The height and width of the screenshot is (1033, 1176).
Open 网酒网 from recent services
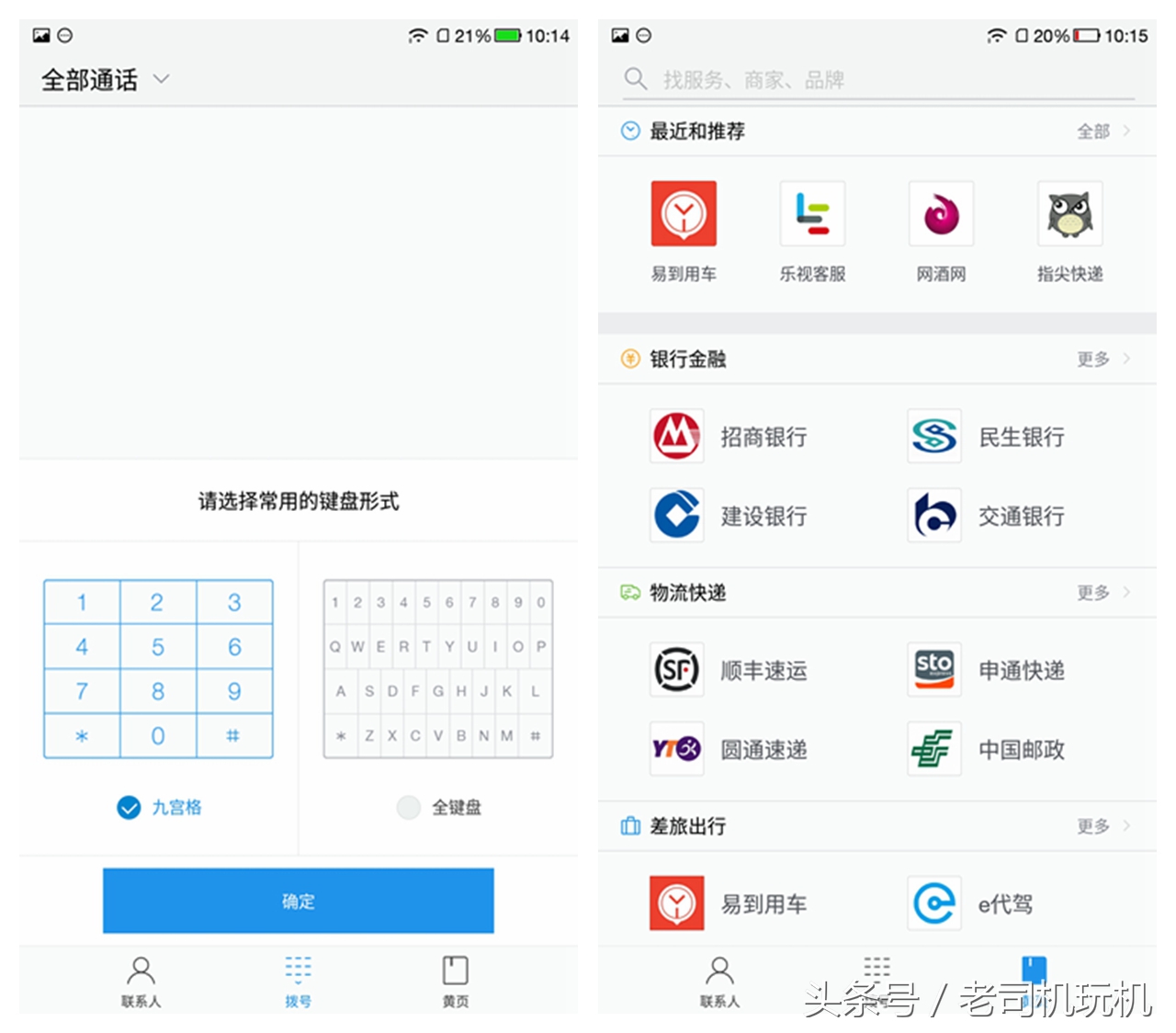coord(941,215)
